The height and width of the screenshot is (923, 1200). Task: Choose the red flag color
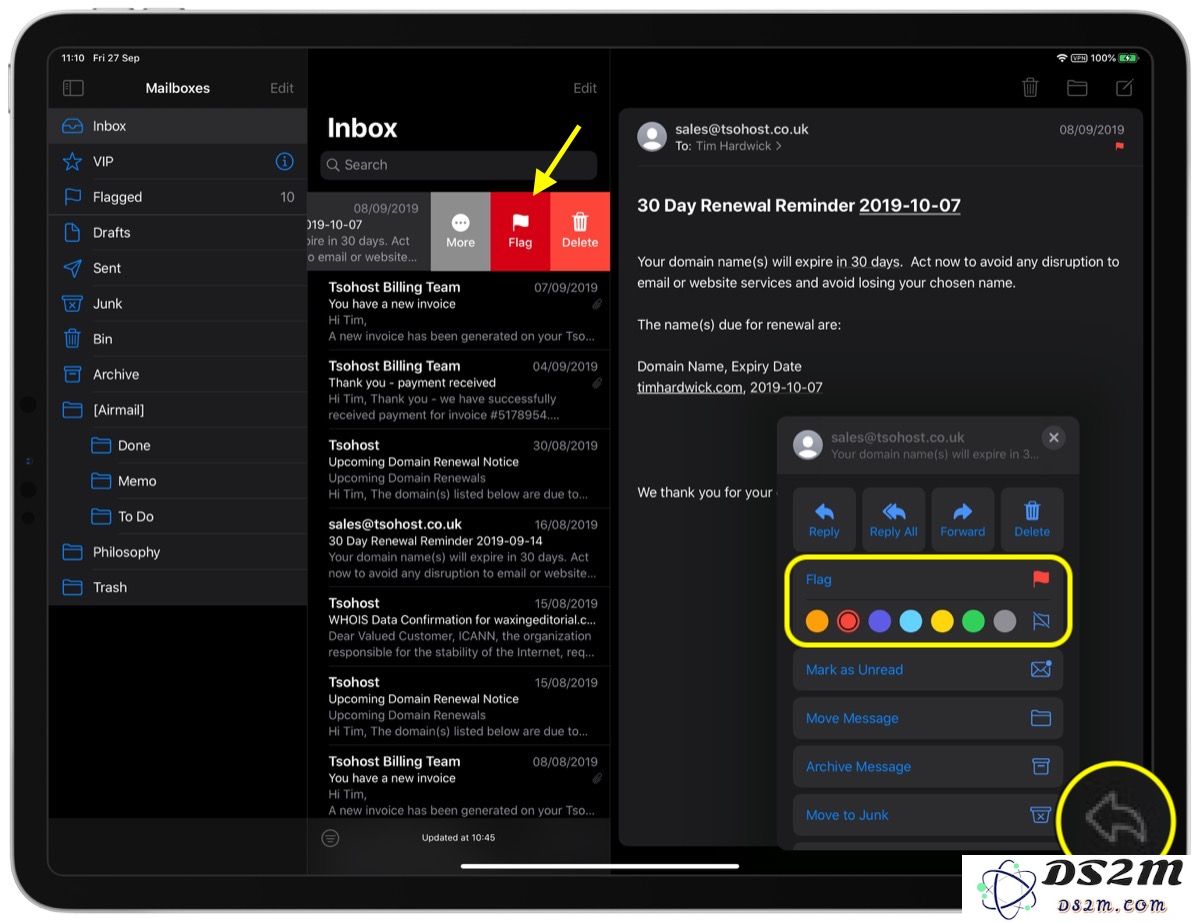(848, 621)
